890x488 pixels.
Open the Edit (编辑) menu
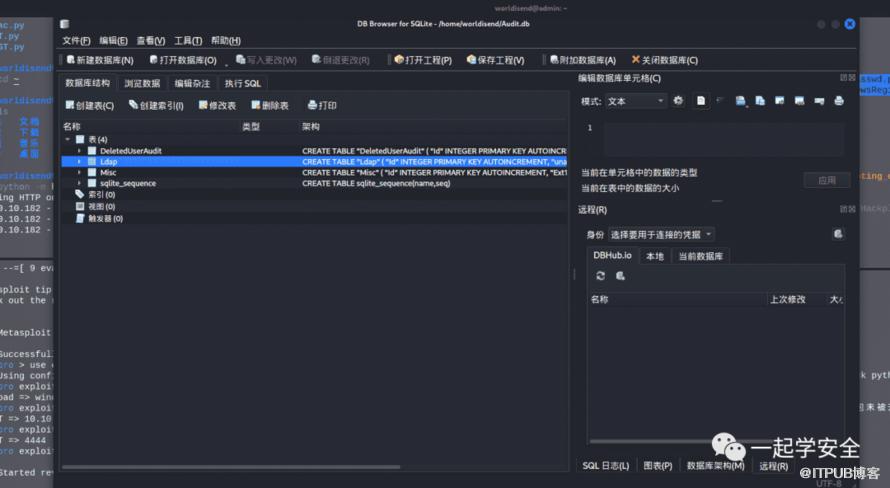pos(113,41)
